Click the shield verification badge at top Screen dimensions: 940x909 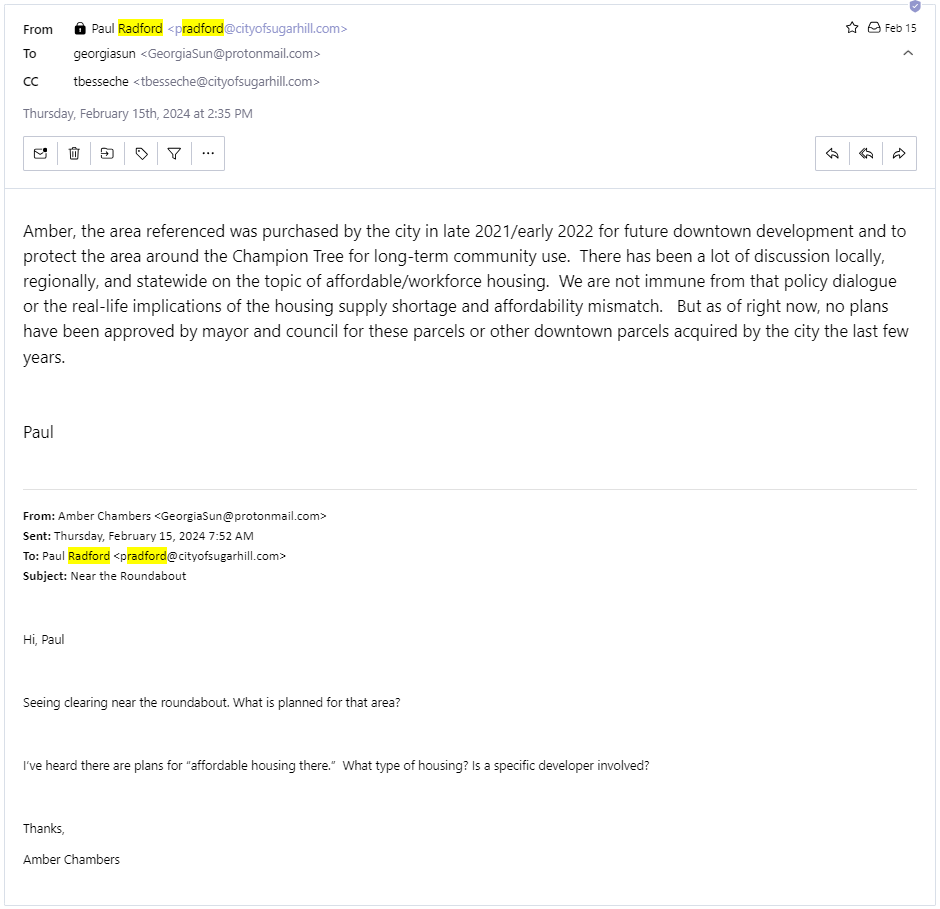coord(915,6)
